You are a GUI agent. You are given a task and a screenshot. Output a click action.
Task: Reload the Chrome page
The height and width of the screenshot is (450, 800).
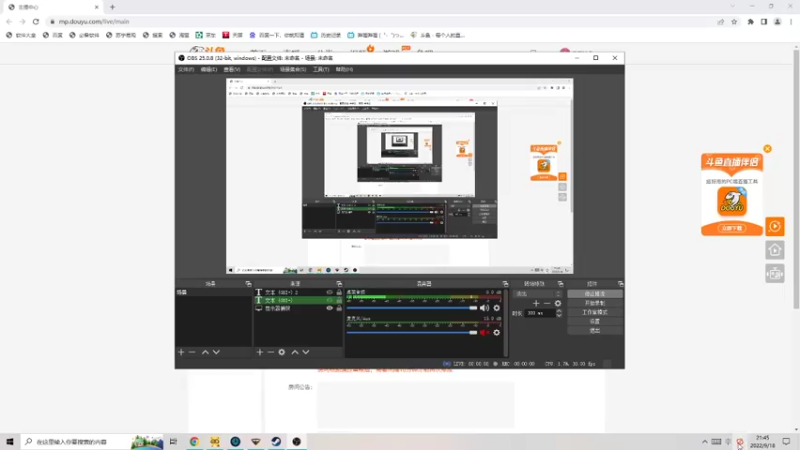(36, 21)
